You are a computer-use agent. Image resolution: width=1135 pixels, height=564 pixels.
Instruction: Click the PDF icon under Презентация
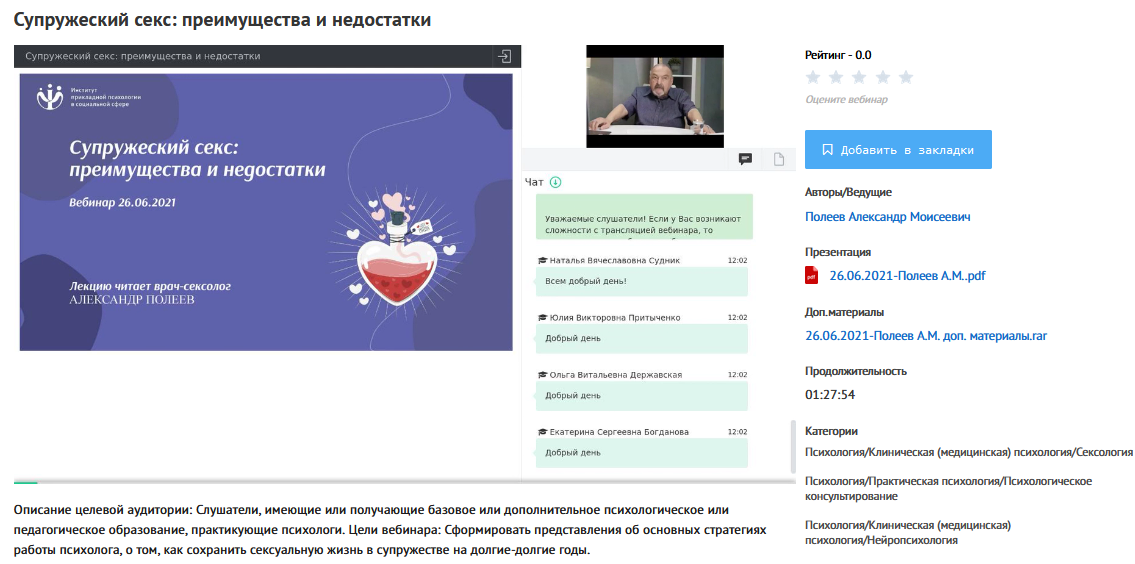coord(812,276)
